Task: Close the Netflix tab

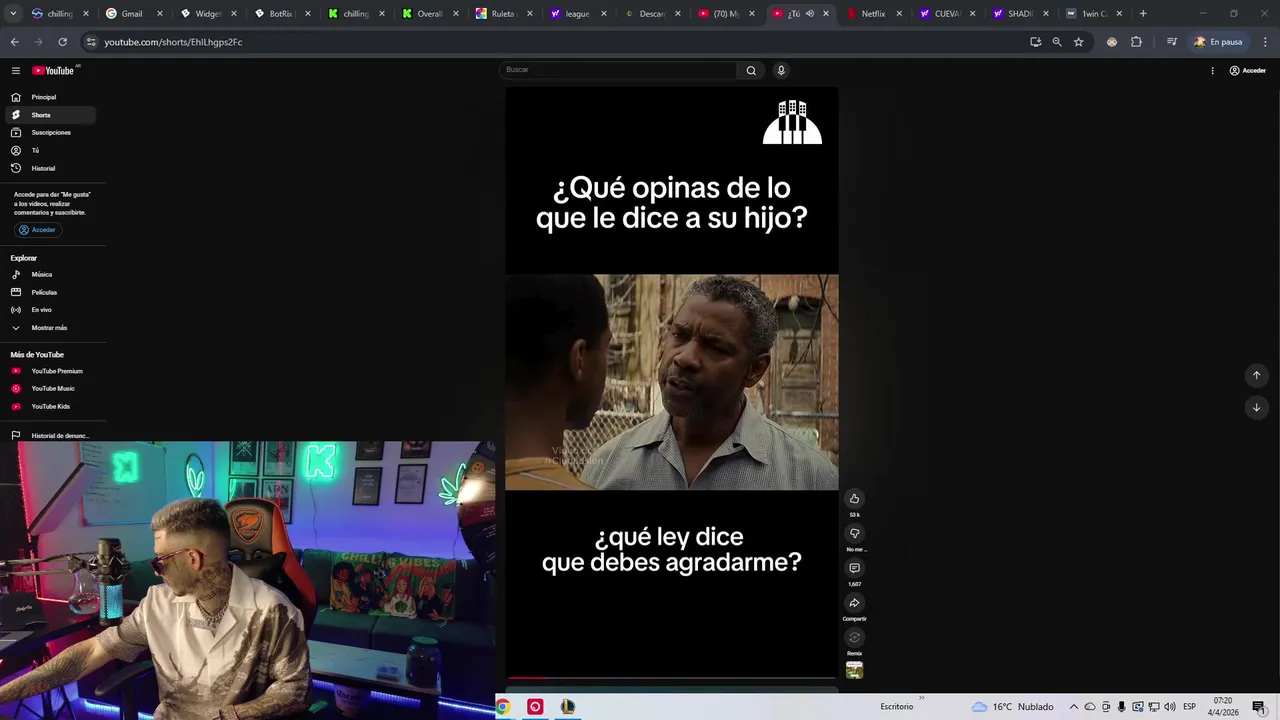Action: (x=898, y=14)
